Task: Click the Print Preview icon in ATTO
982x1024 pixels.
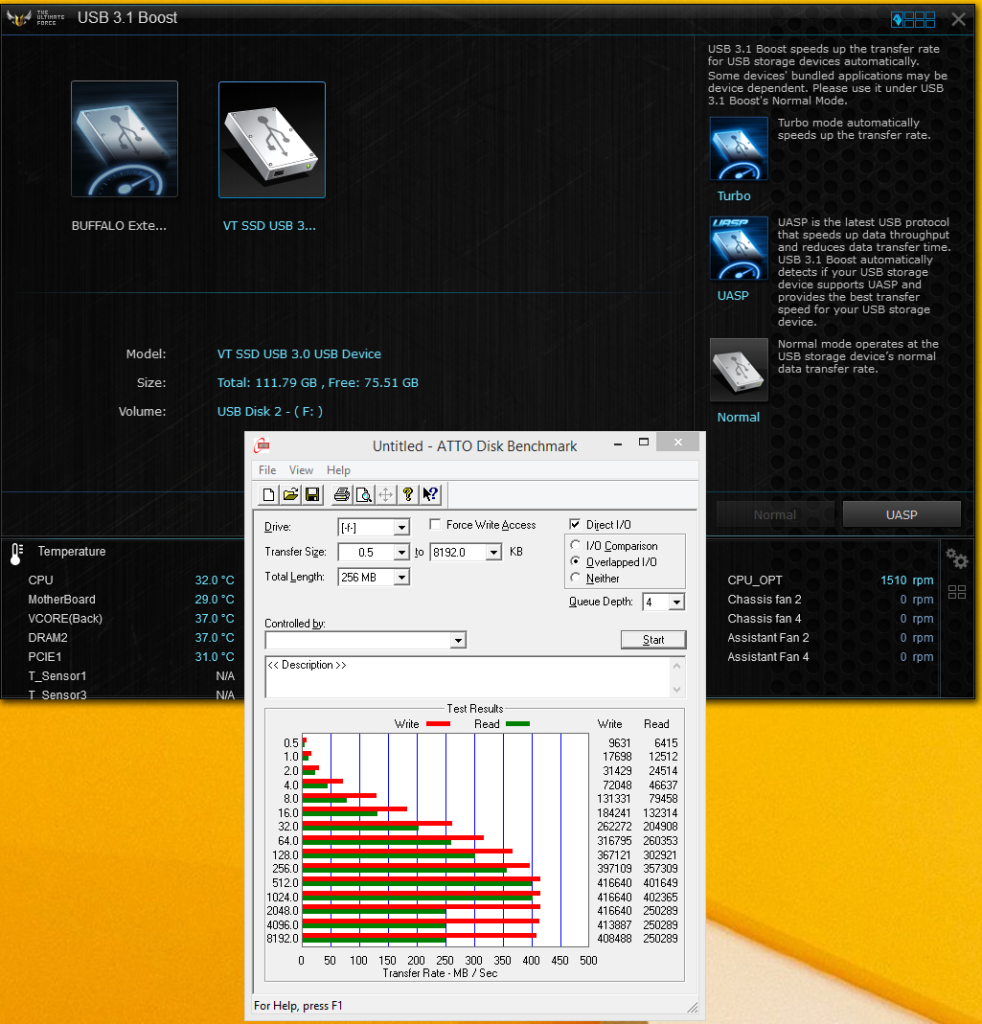Action: click(364, 494)
